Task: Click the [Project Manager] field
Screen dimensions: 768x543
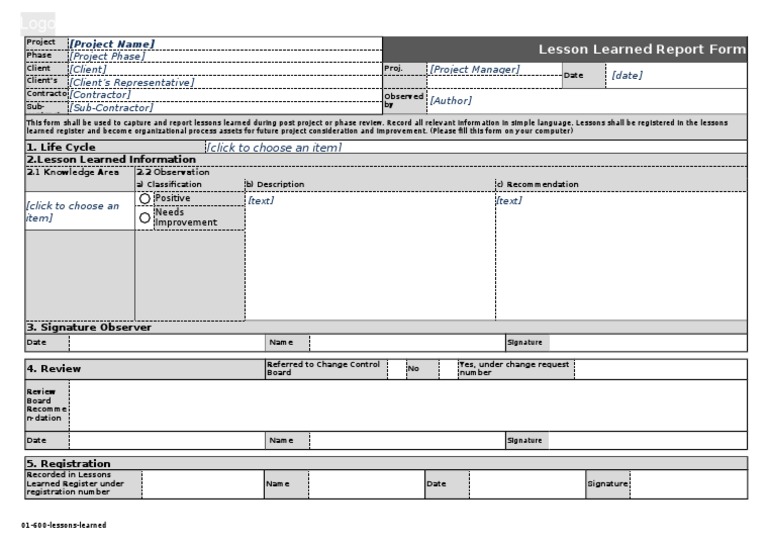Action: click(495, 70)
